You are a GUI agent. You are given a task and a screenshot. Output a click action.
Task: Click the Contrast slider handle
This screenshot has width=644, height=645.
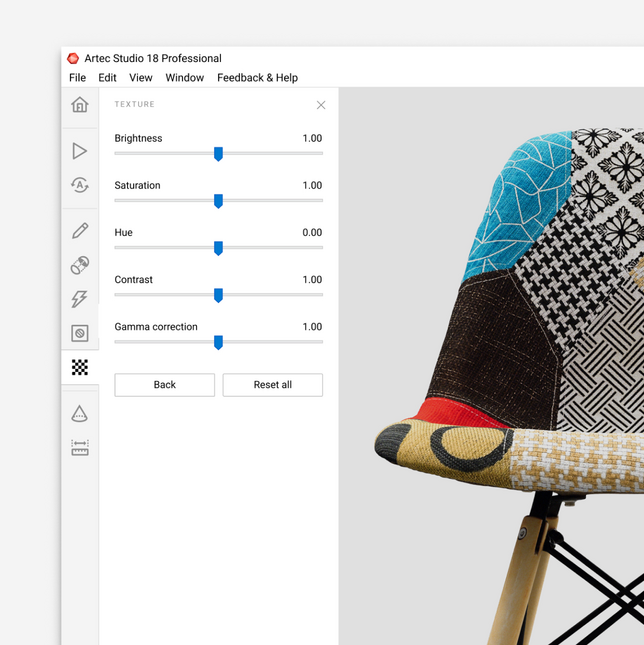coord(218,295)
